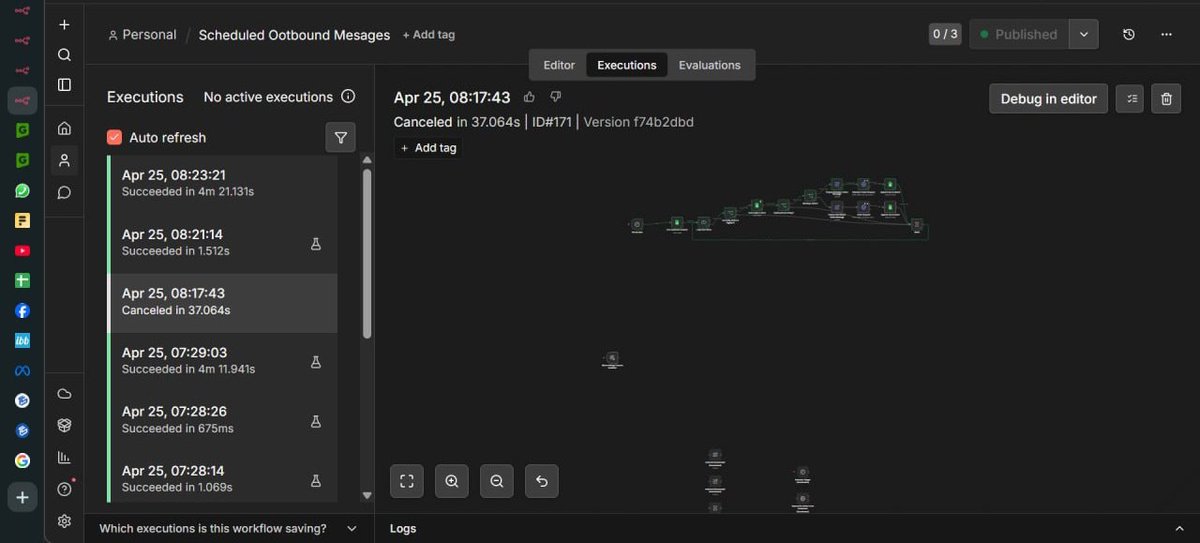Open the Help question mark icon
Viewport: 1200px width, 543px height.
pyautogui.click(x=64, y=489)
